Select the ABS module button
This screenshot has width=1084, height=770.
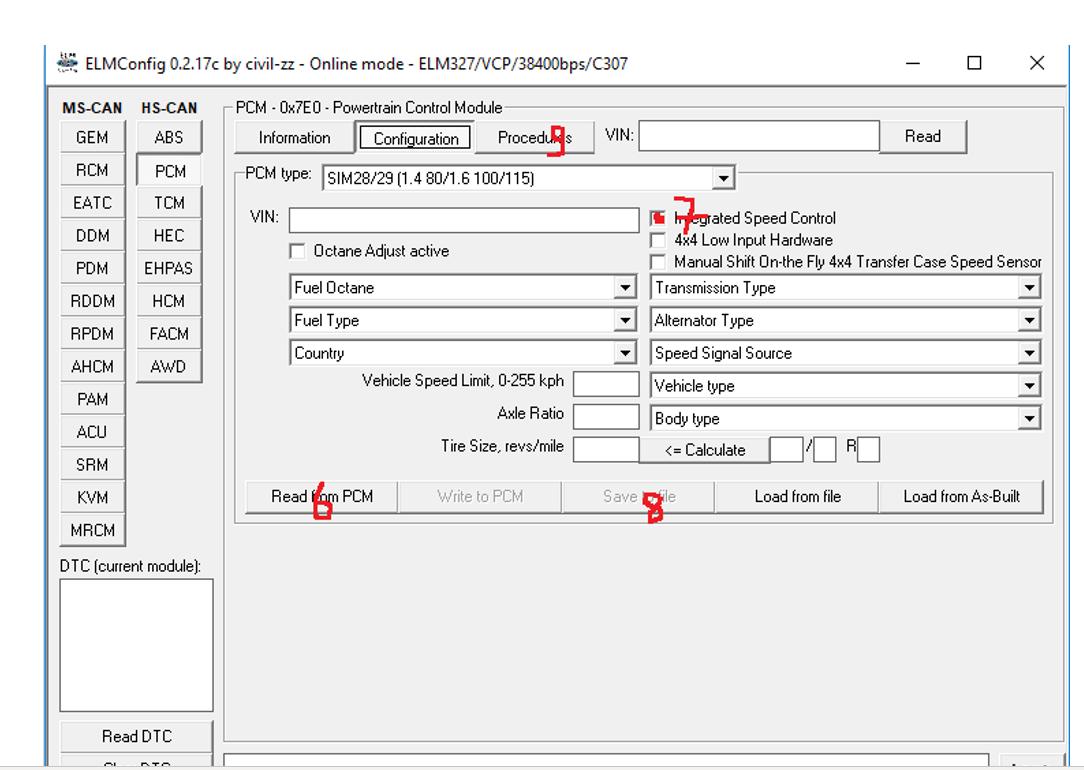[x=169, y=138]
